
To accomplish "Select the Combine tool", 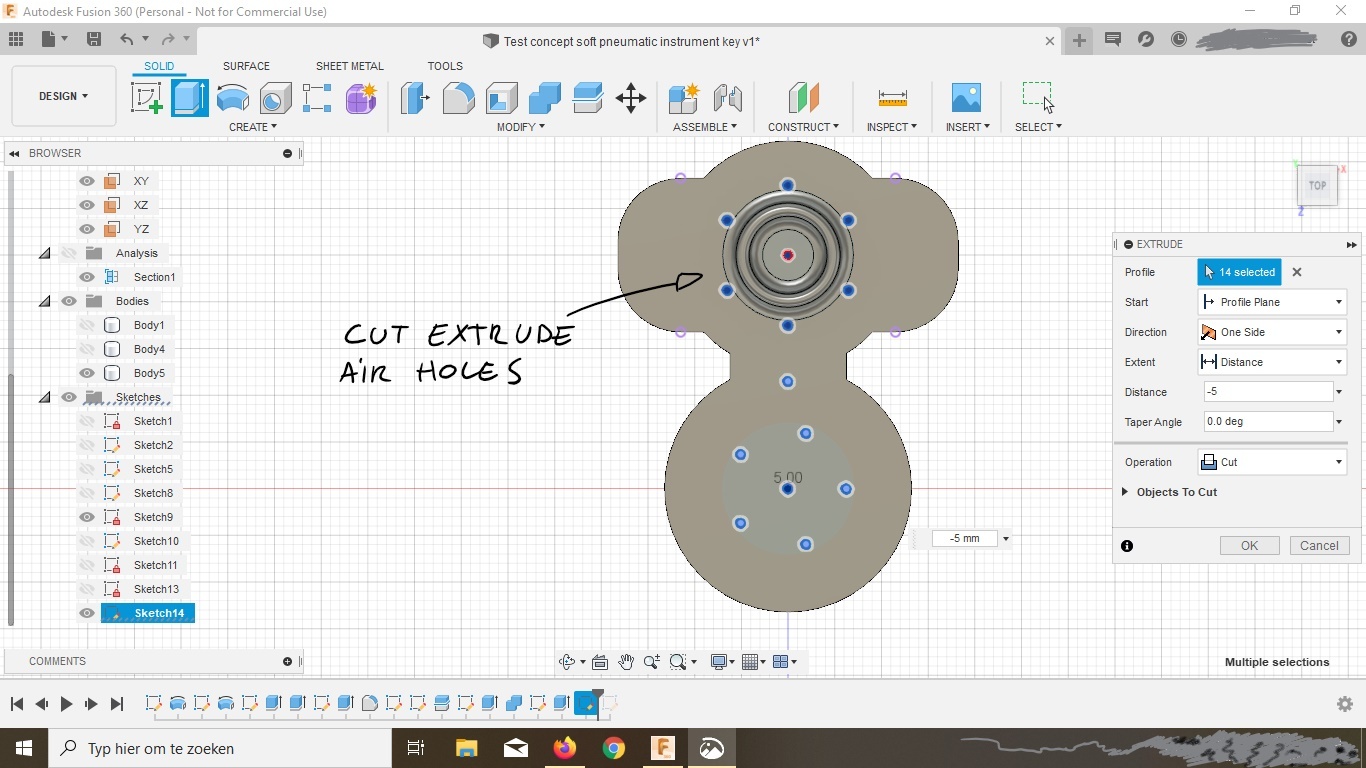I will tap(545, 98).
